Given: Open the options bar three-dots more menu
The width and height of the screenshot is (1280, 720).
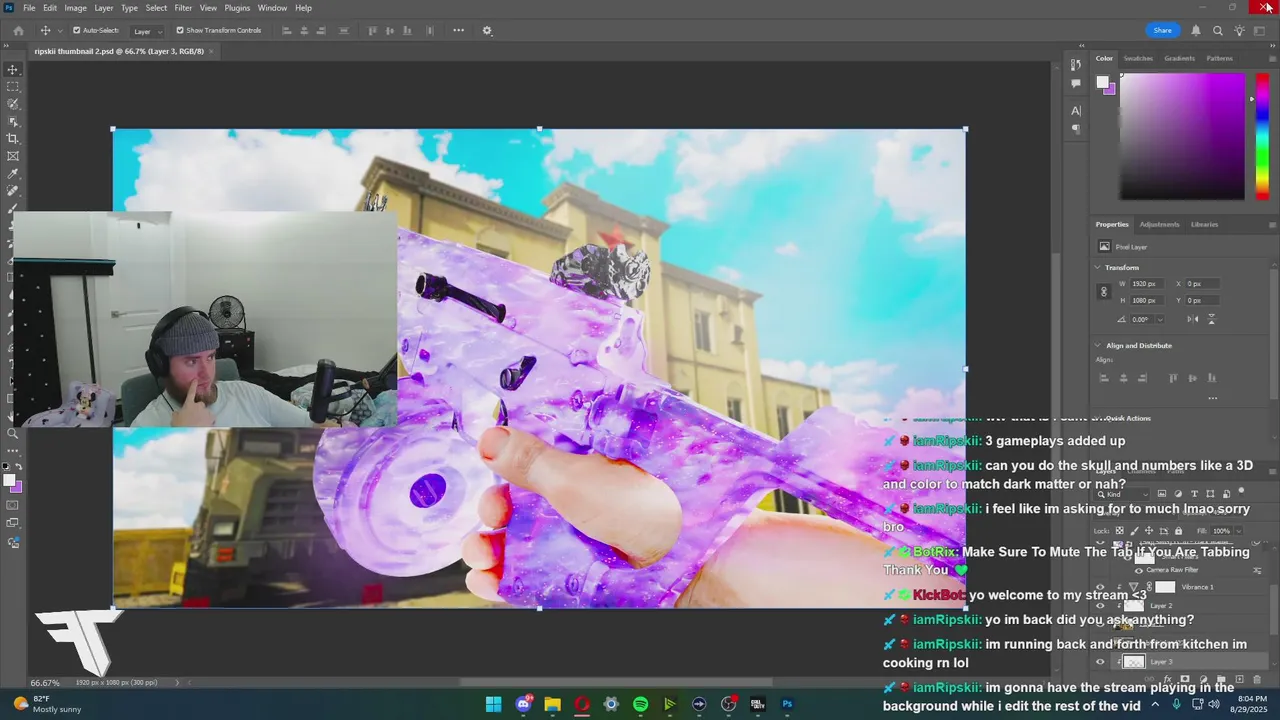Looking at the screenshot, I should click(458, 30).
